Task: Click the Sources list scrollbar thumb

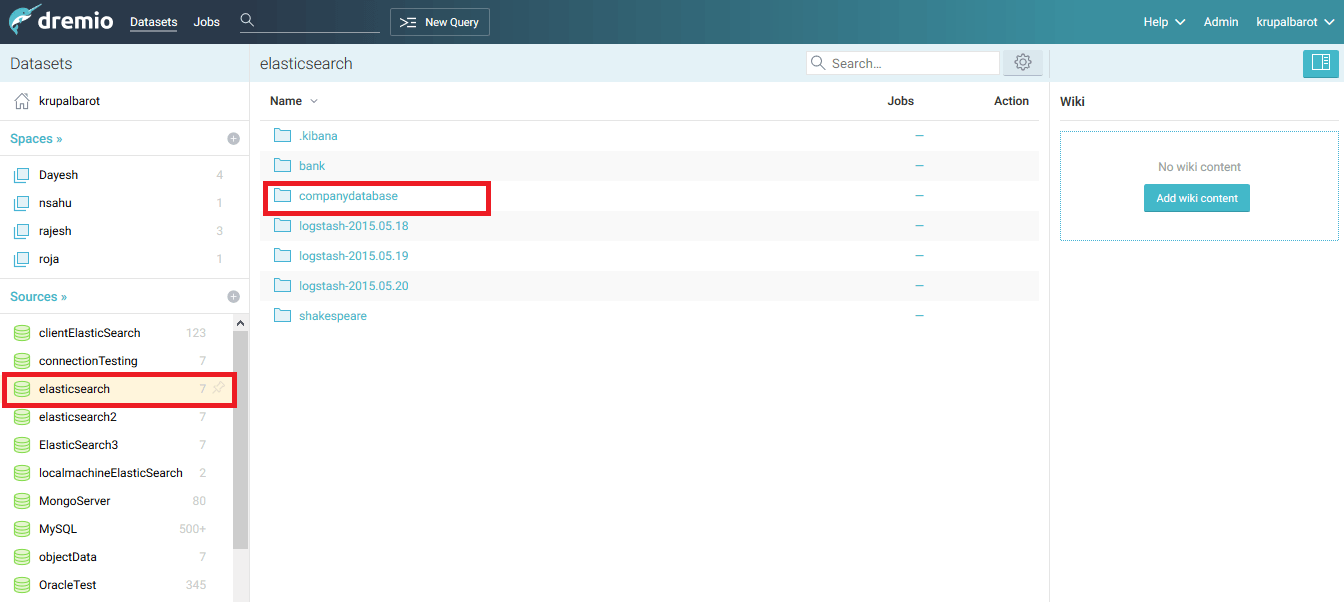Action: tap(240, 440)
